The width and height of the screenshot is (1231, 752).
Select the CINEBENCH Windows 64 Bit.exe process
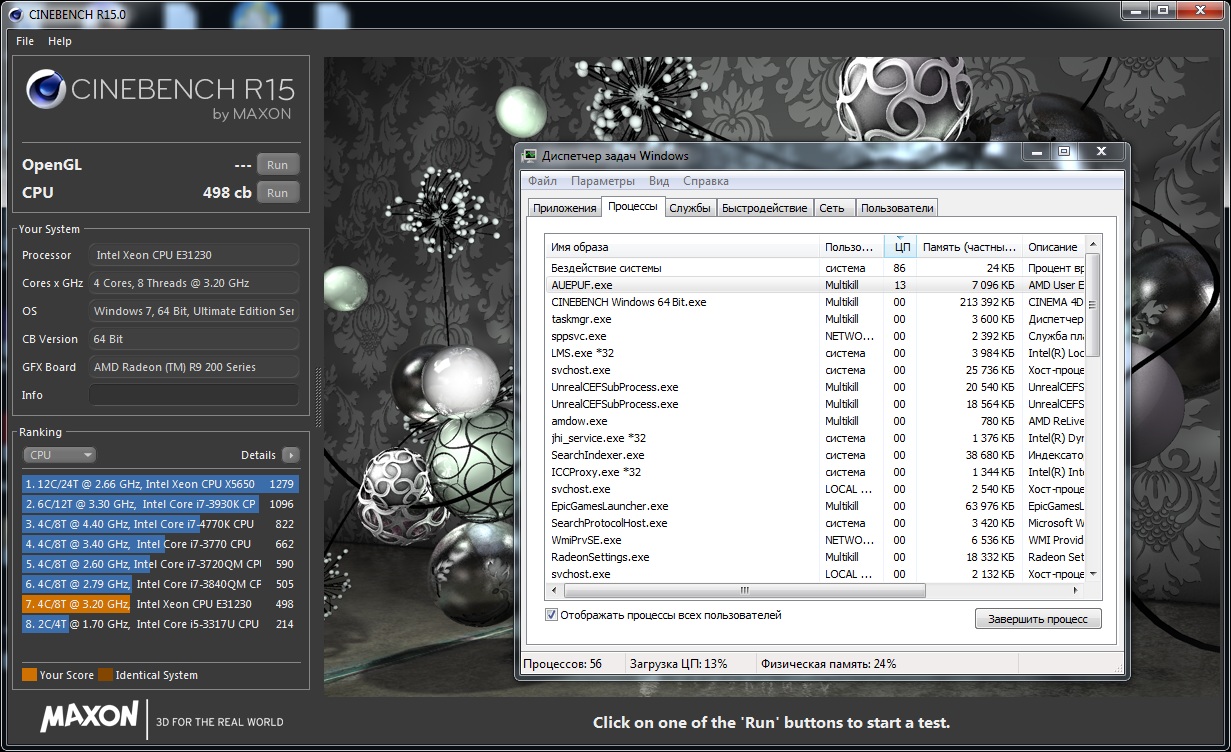(815, 302)
